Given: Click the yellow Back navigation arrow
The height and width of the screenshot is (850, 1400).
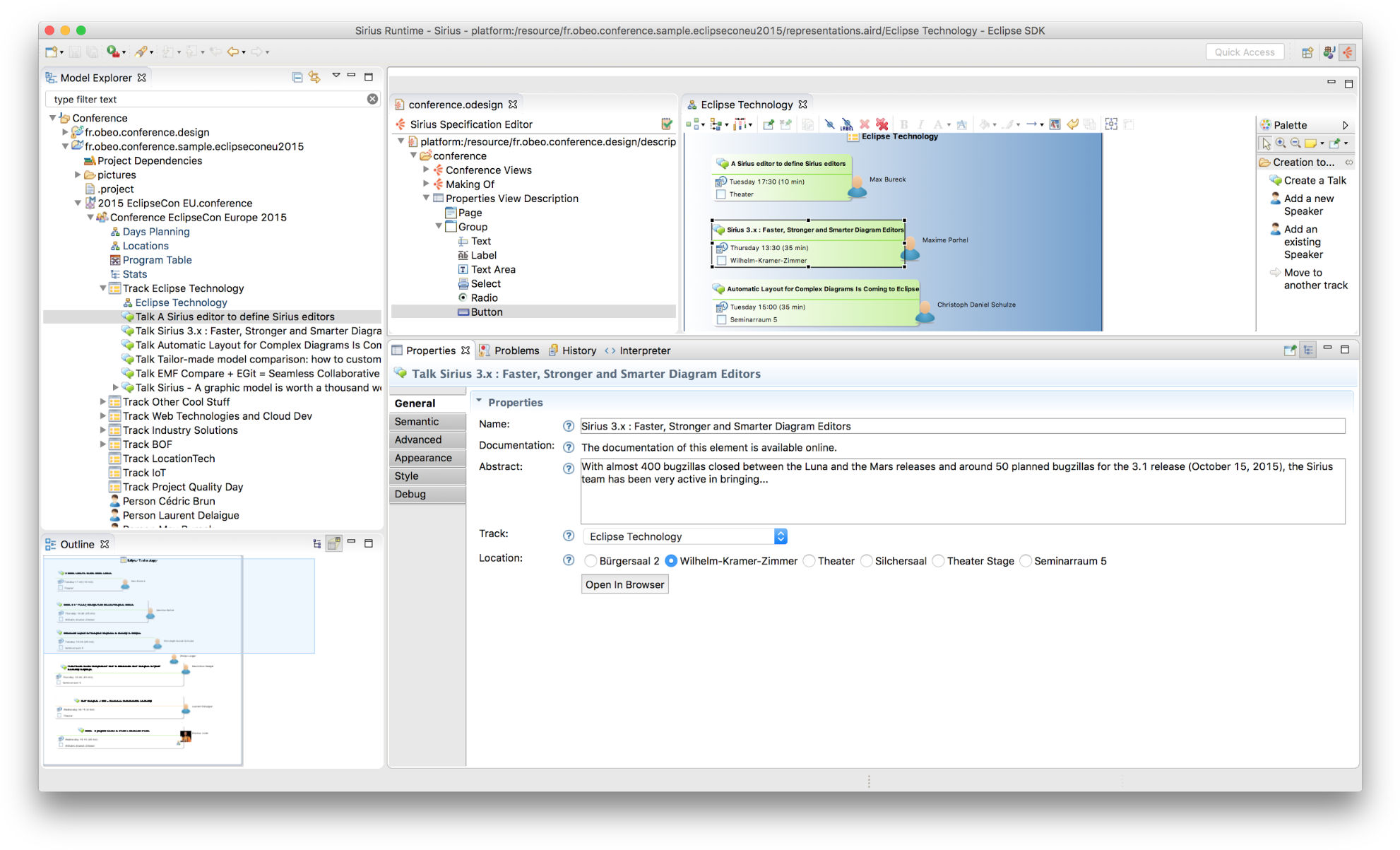Looking at the screenshot, I should click(232, 52).
